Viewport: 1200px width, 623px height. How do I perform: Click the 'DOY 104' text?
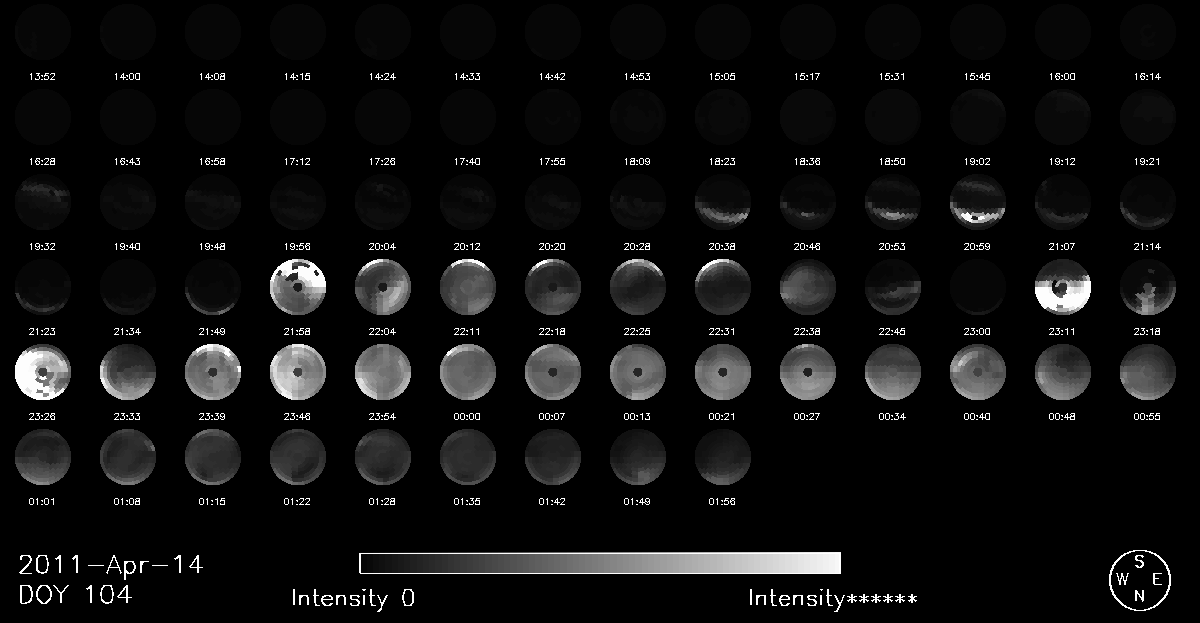click(75, 595)
